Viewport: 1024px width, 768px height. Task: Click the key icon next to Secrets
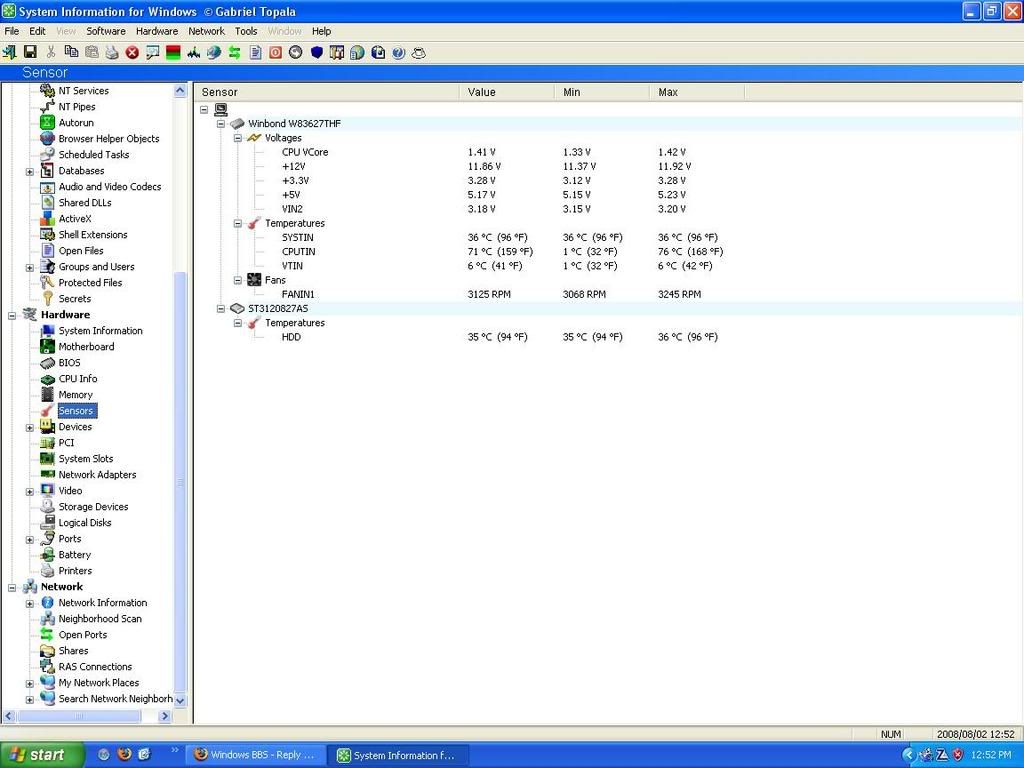pos(47,298)
